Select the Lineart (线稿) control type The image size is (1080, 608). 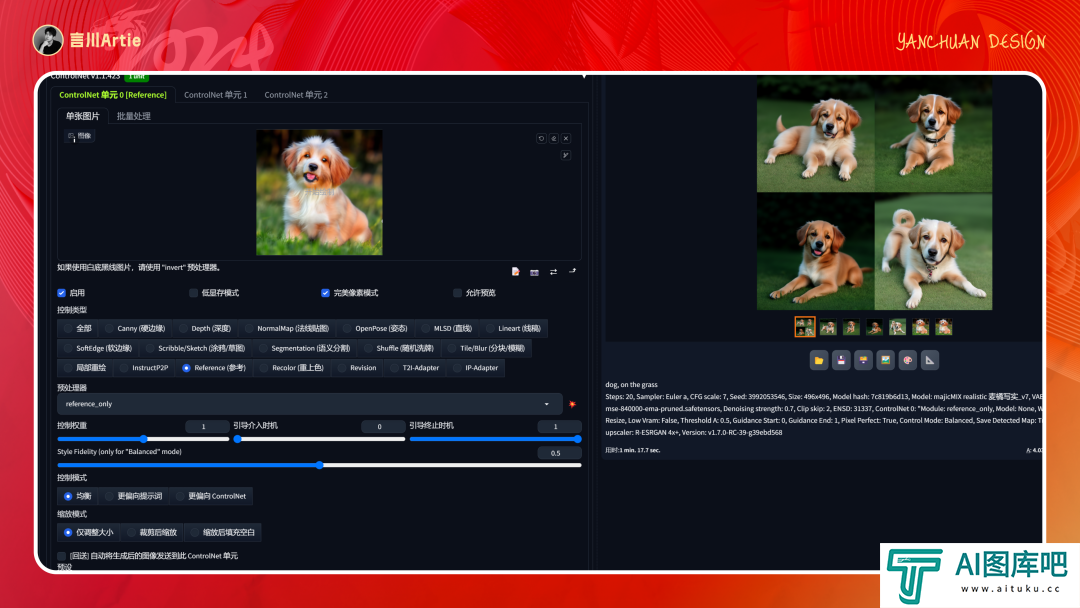coord(513,328)
